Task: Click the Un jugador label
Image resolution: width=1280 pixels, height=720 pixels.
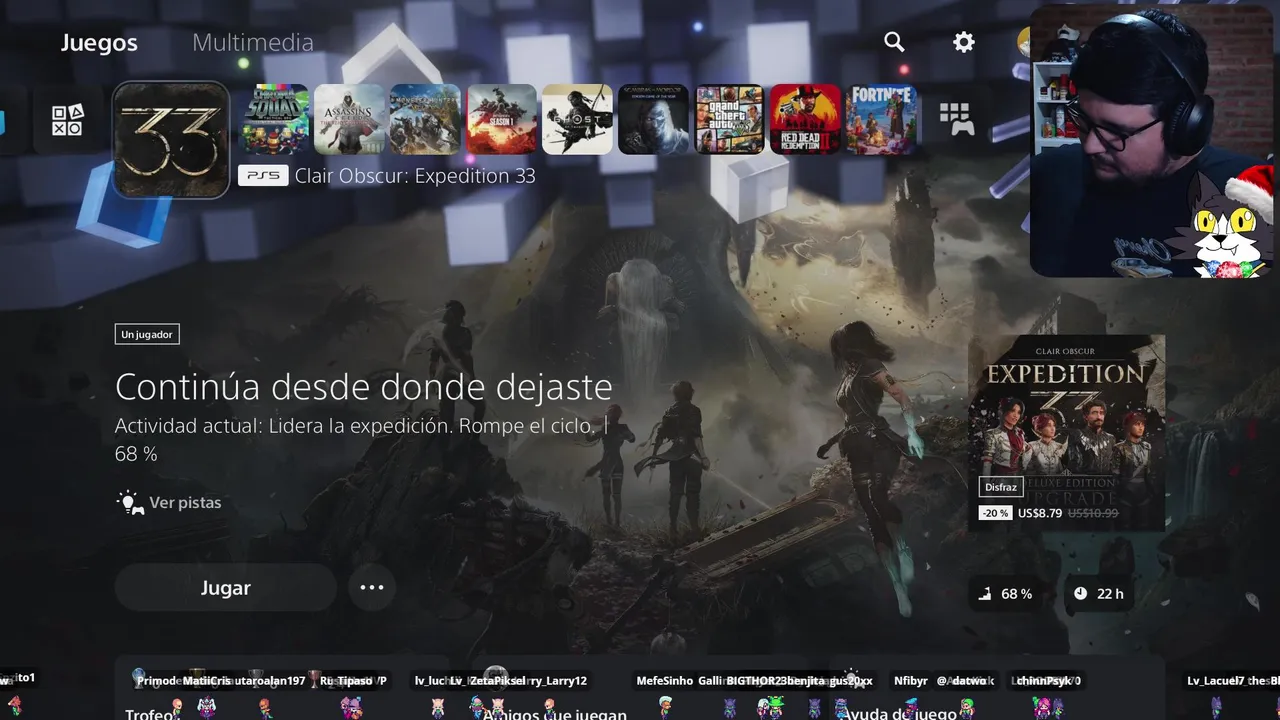Action: [x=147, y=334]
